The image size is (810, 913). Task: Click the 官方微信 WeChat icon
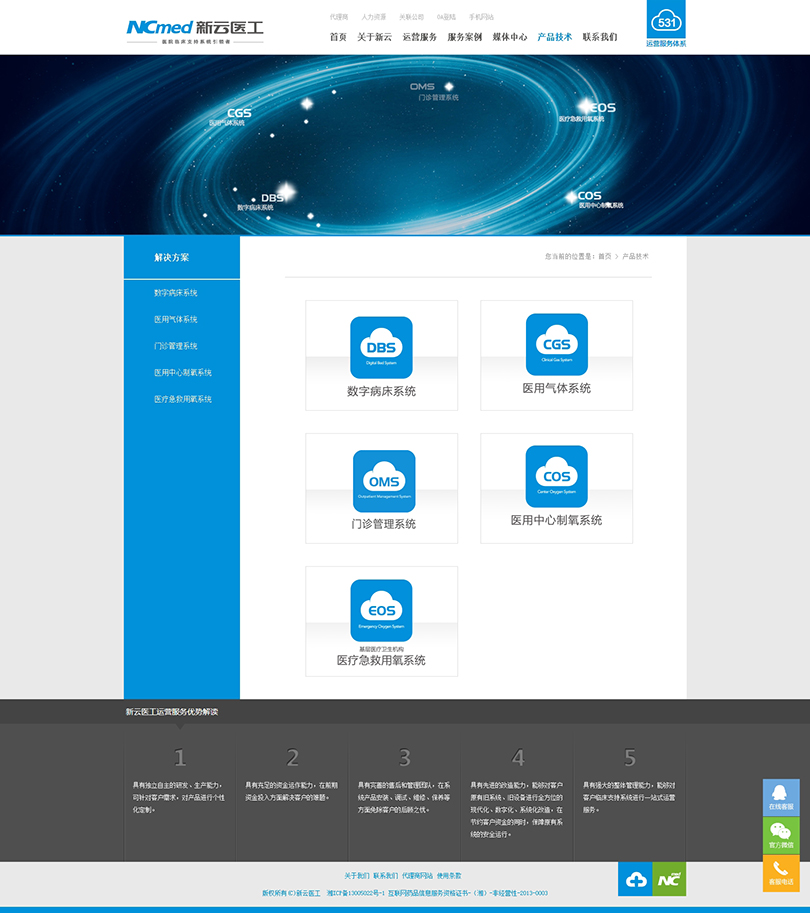(781, 835)
